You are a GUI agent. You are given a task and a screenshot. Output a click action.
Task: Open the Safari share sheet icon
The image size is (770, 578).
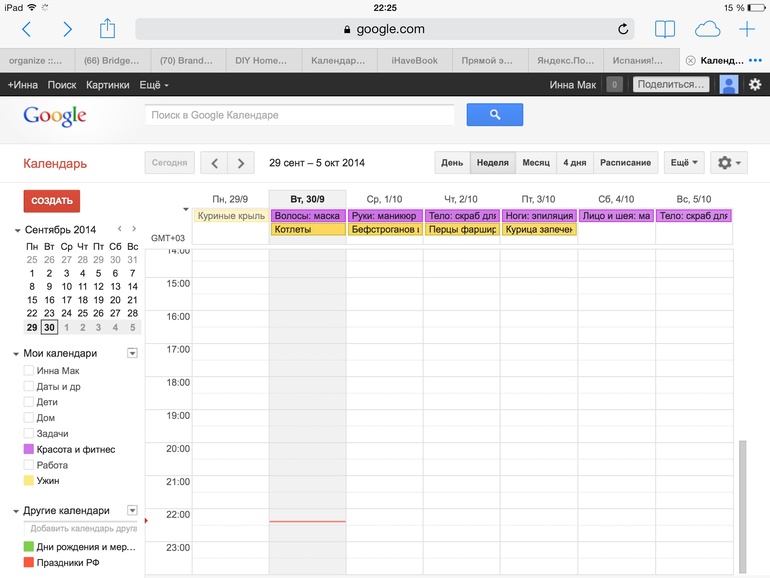108,29
